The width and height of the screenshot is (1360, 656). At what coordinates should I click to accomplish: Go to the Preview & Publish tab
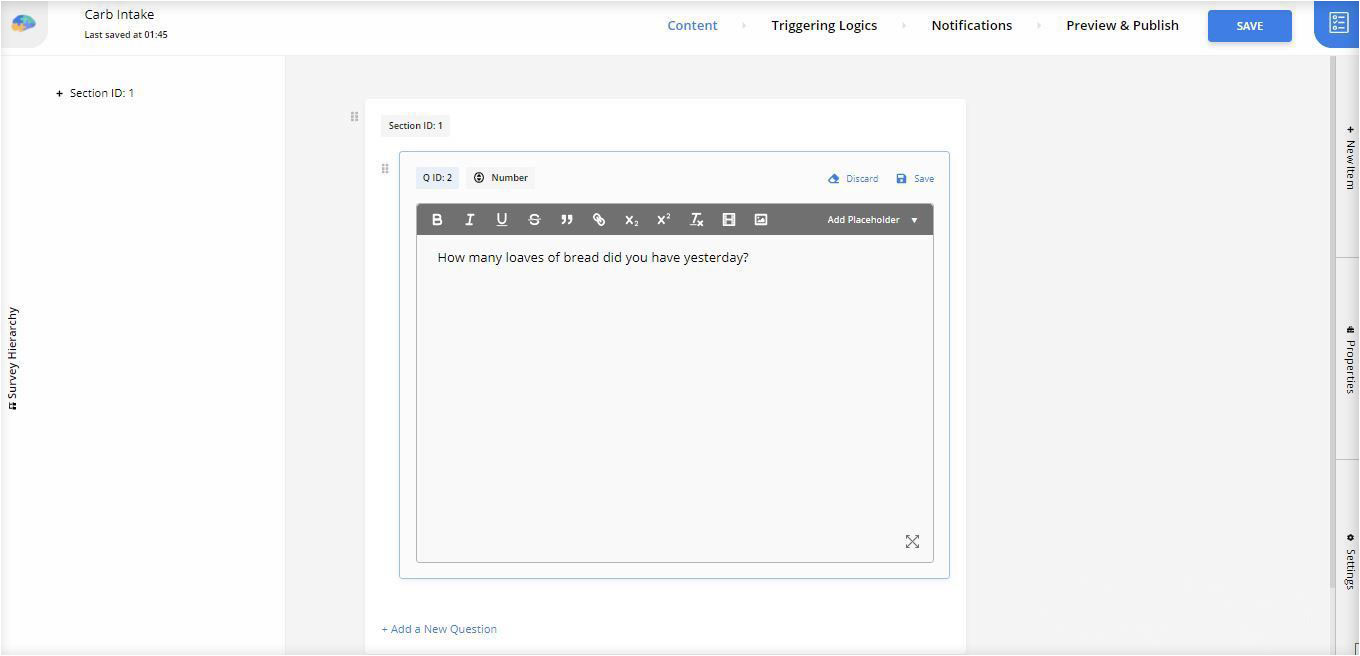click(x=1122, y=26)
